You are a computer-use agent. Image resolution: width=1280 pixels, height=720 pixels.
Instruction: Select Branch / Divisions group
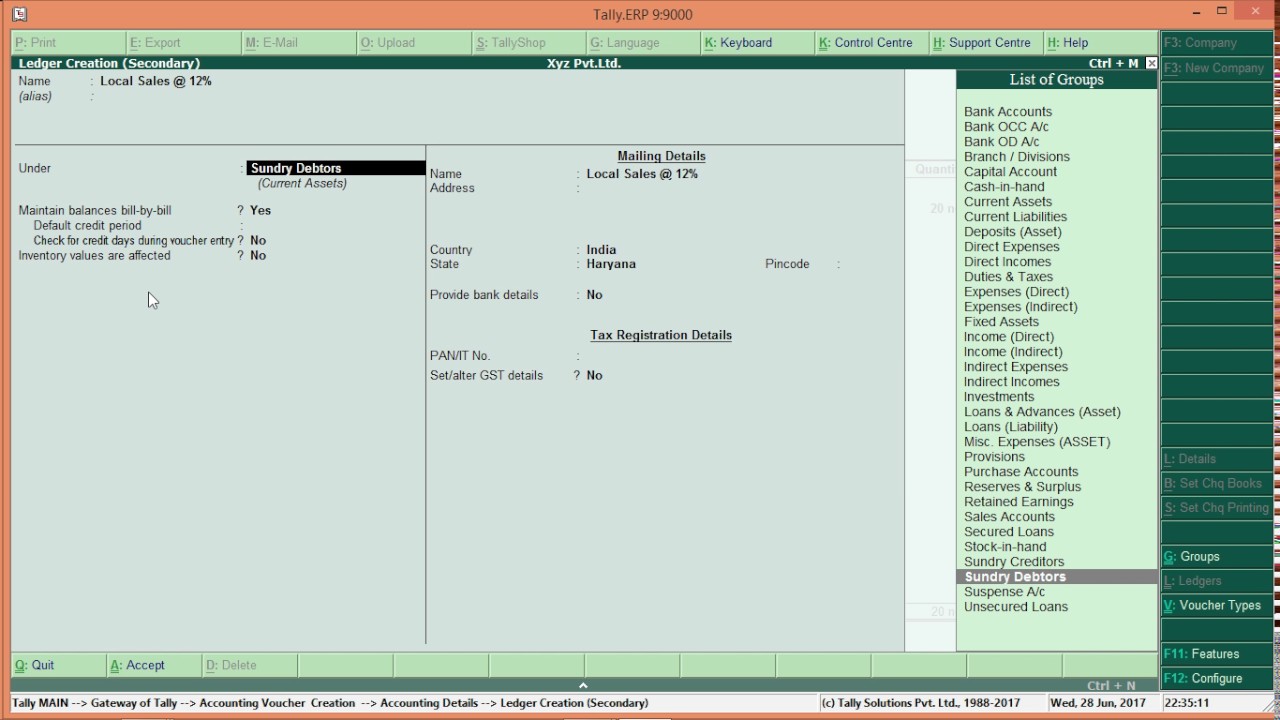[1017, 157]
